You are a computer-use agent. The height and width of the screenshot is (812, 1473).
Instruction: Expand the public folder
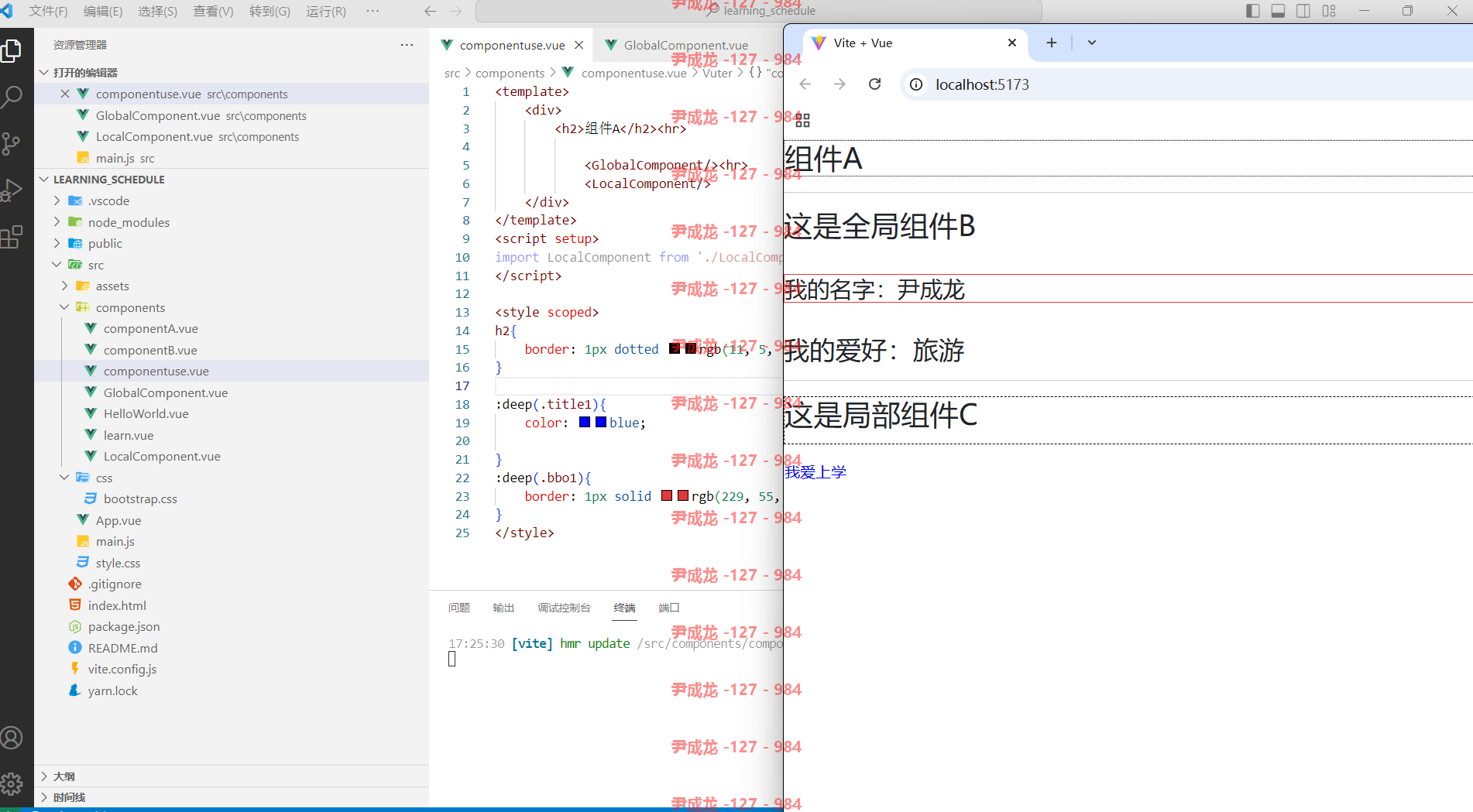click(x=57, y=243)
